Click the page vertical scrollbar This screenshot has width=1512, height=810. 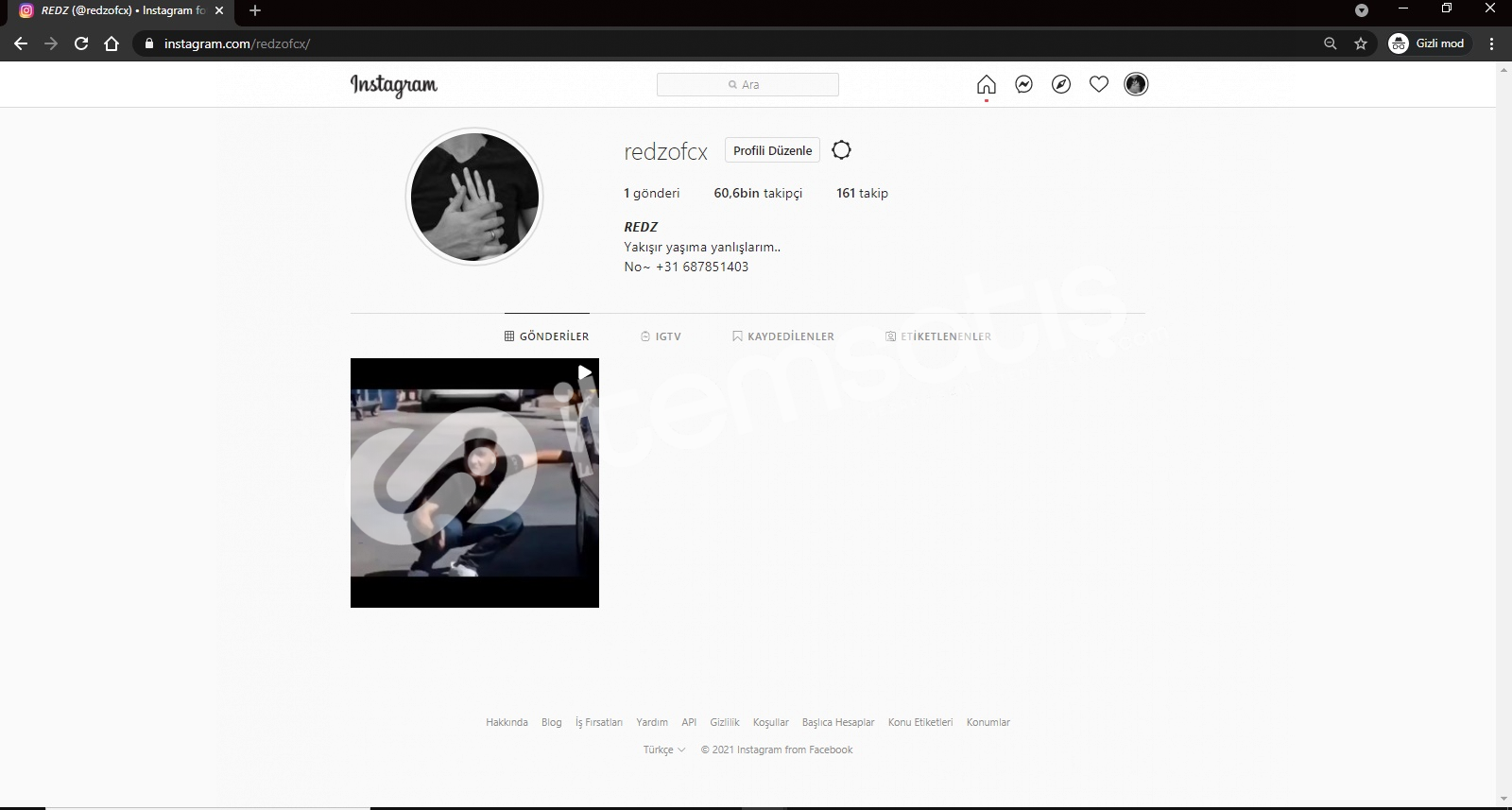pyautogui.click(x=1503, y=433)
